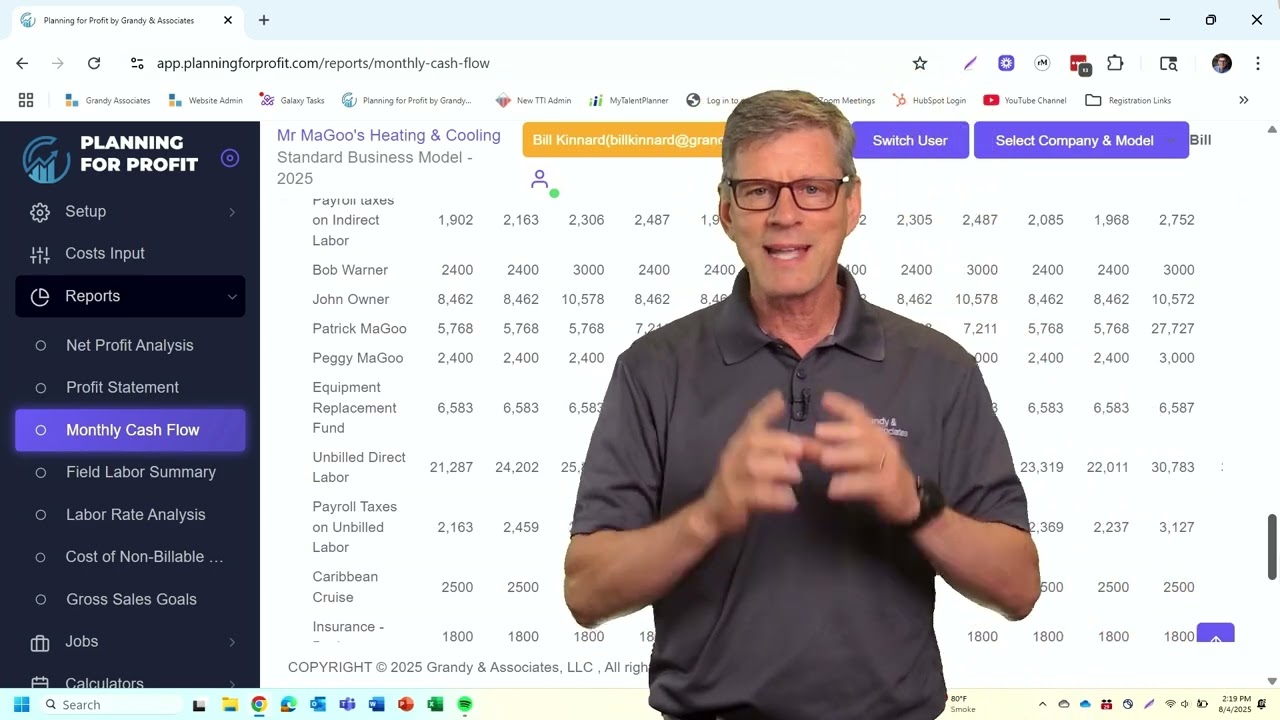Open the Registration Links bookmark folder
Screen dimensions: 1280x720
tap(1128, 100)
